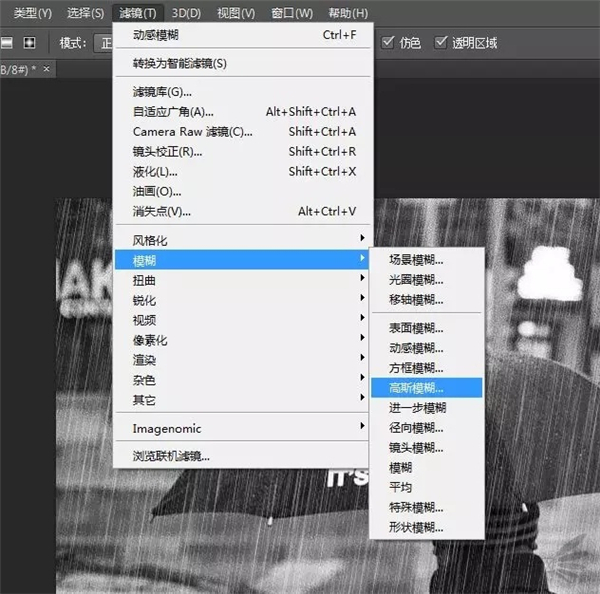
Task: Apply 进一步模糊 filter
Action: [427, 408]
